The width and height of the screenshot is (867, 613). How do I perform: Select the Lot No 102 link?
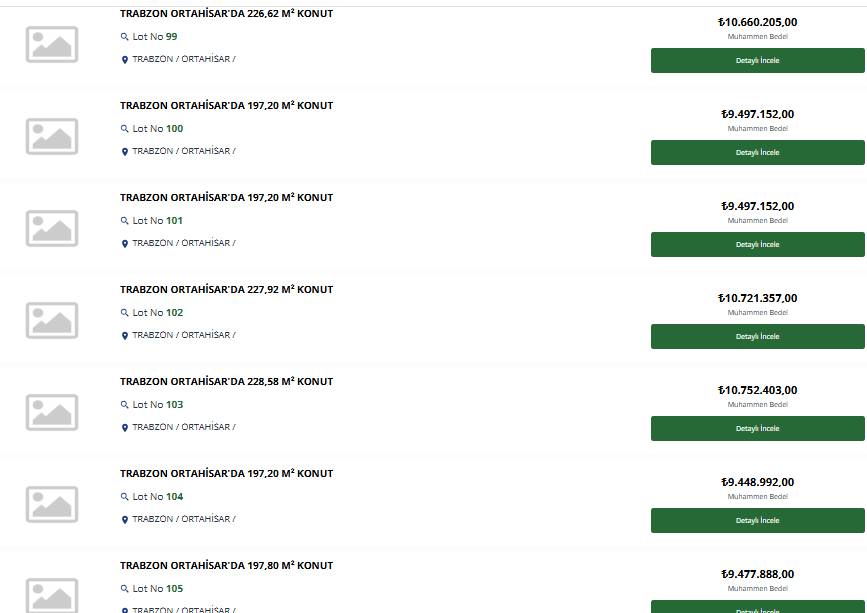coord(158,313)
